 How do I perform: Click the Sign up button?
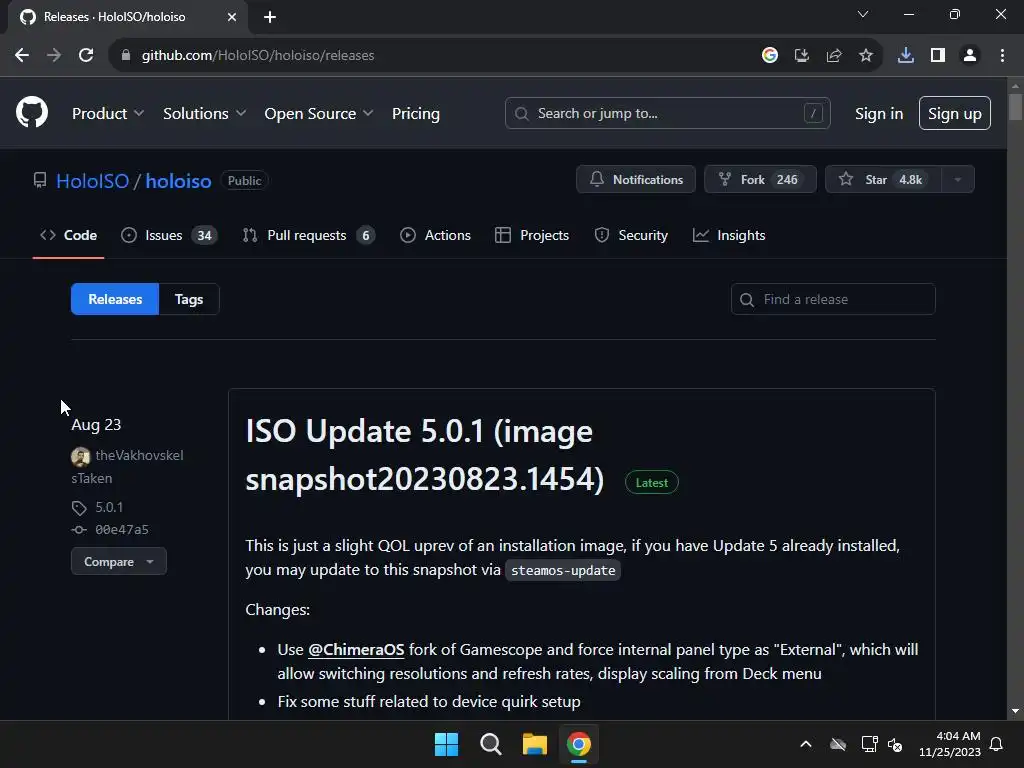click(x=955, y=114)
